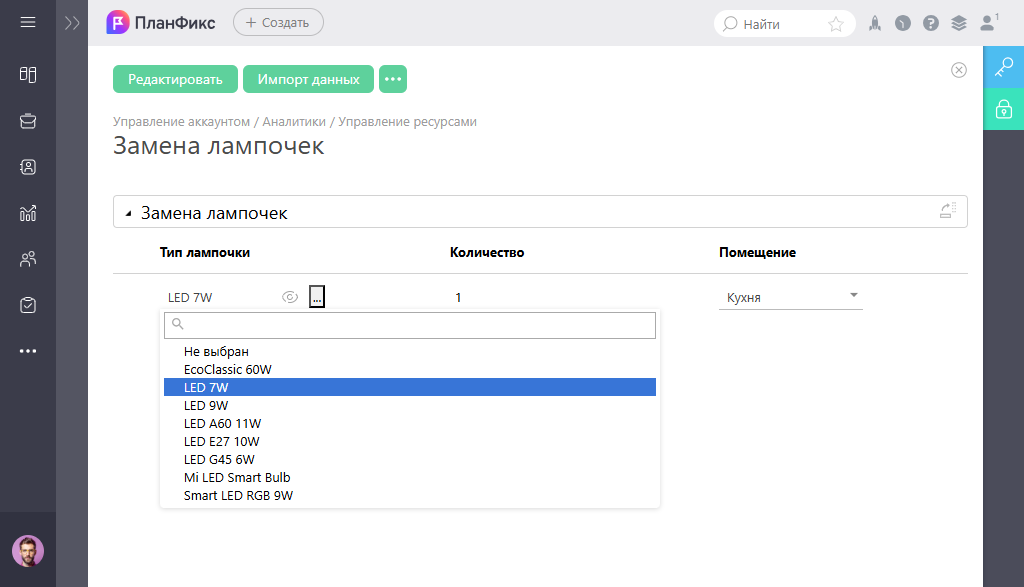Click the people group icon in sidebar
Viewport: 1024px width, 587px height.
[28, 259]
